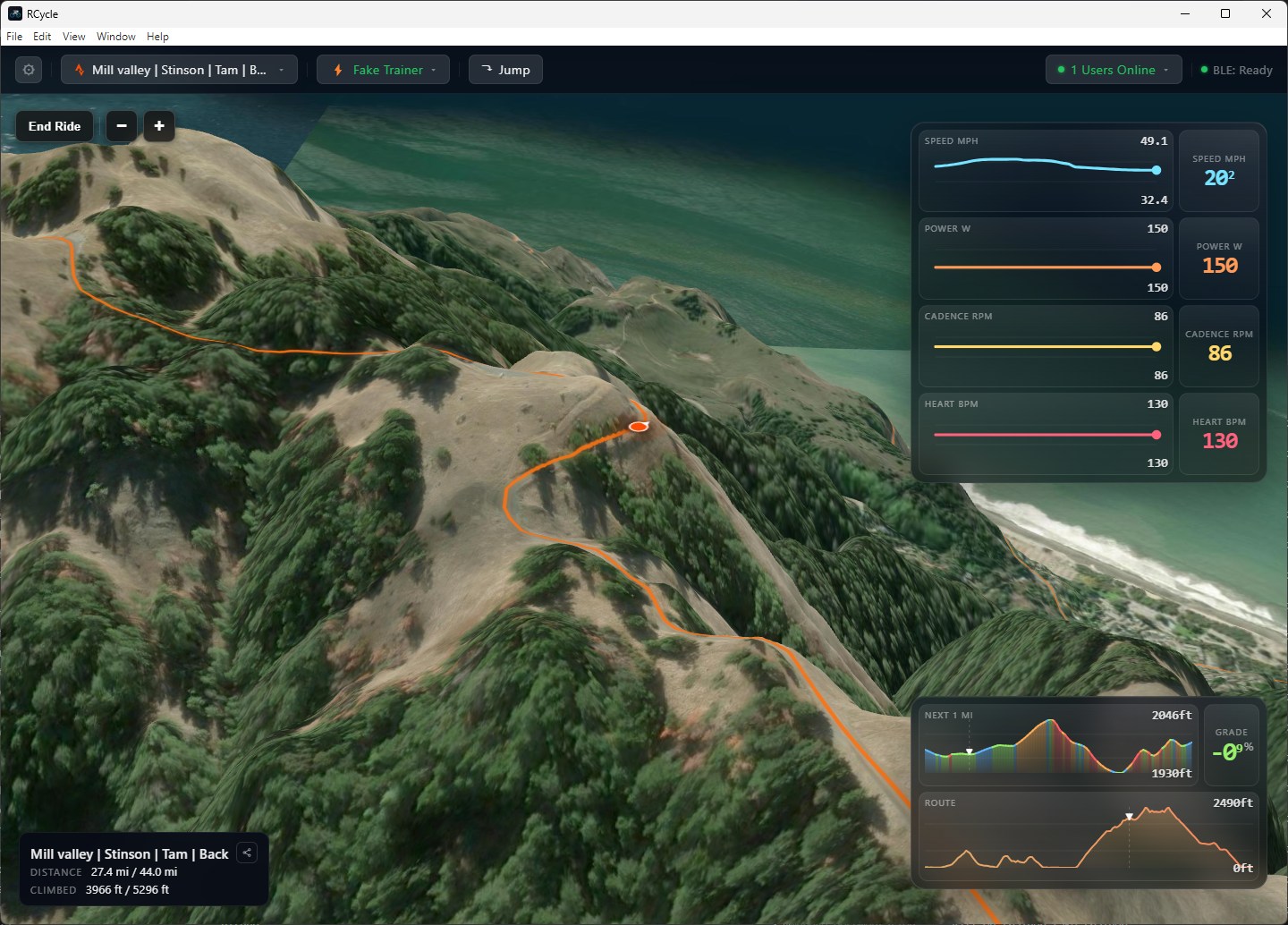Click the Jump arrow icon

487,69
